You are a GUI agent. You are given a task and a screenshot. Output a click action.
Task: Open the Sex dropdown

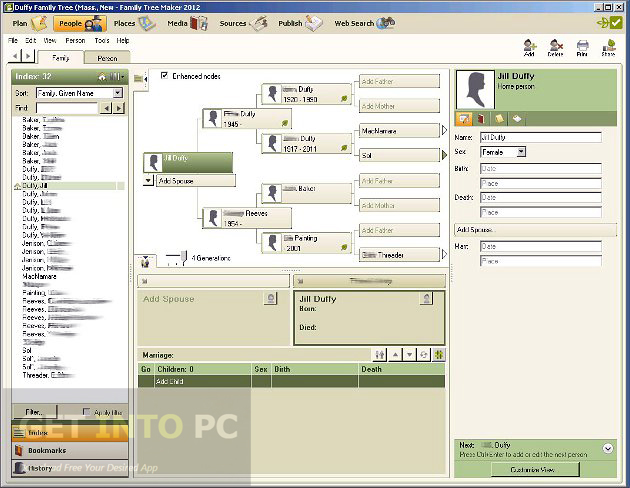pyautogui.click(x=521, y=151)
